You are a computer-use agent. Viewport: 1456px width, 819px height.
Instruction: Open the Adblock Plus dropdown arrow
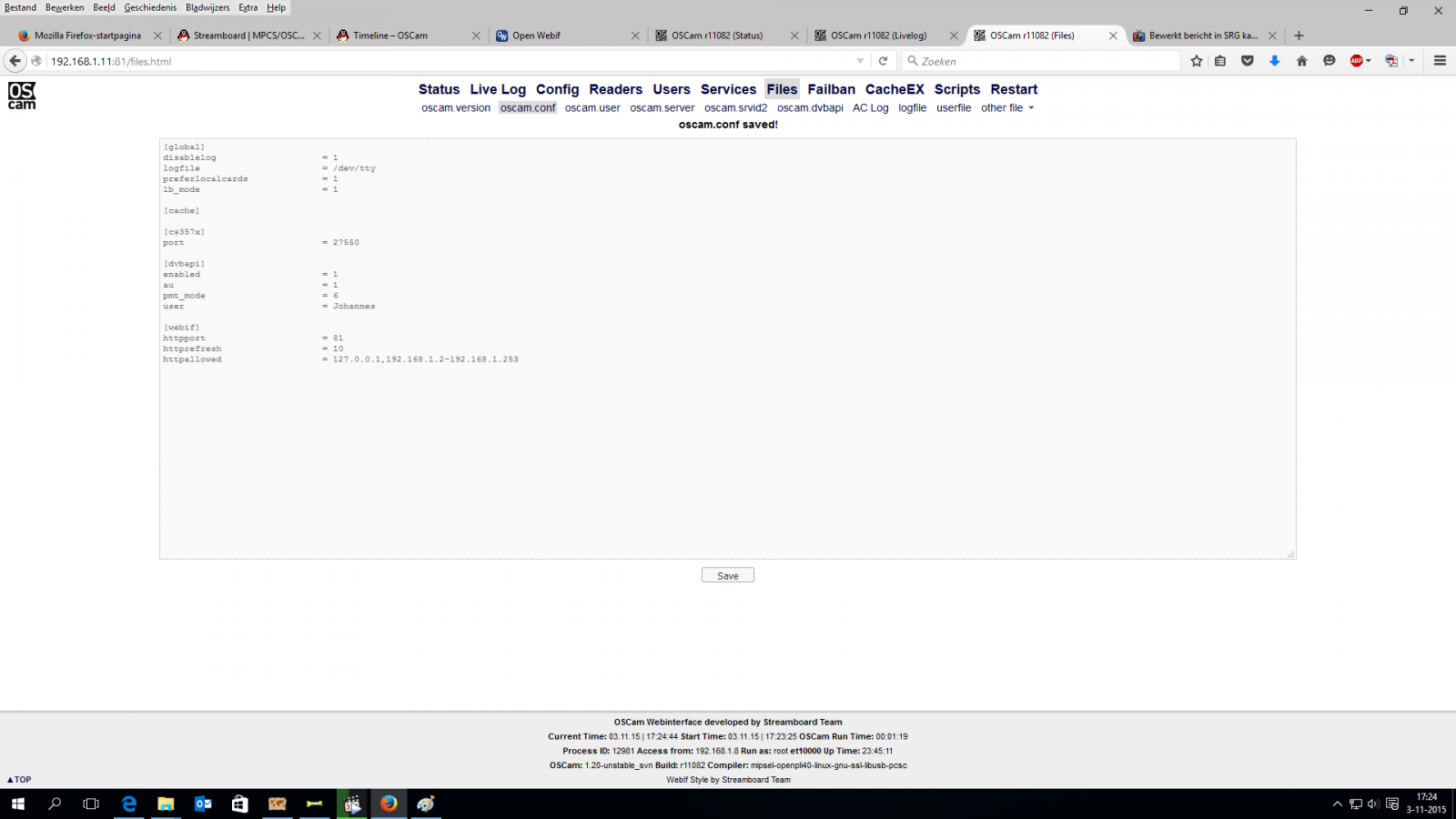click(x=1369, y=61)
